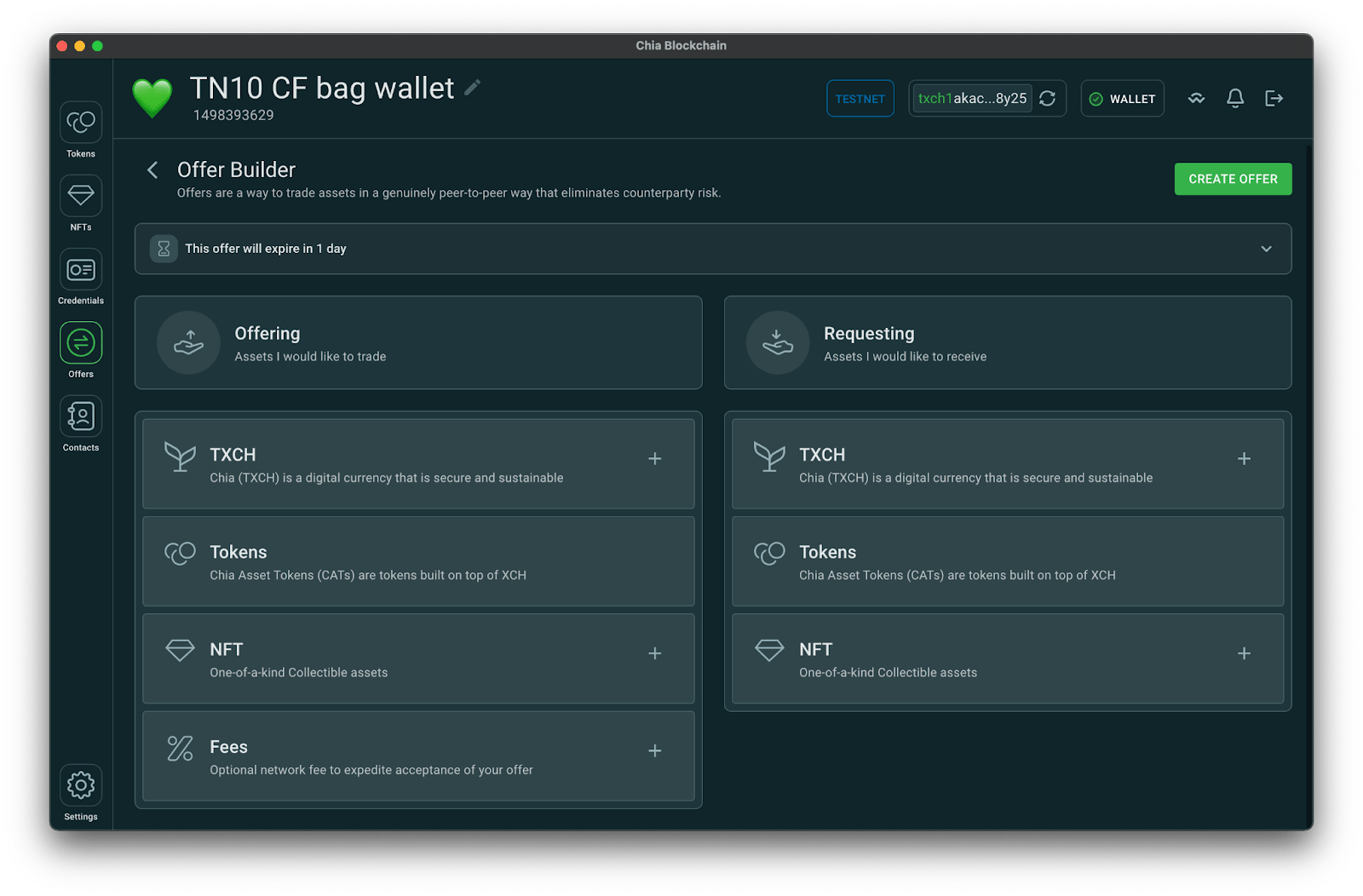Go to Credentials in the sidebar
The image size is (1363, 896).
pos(81,270)
